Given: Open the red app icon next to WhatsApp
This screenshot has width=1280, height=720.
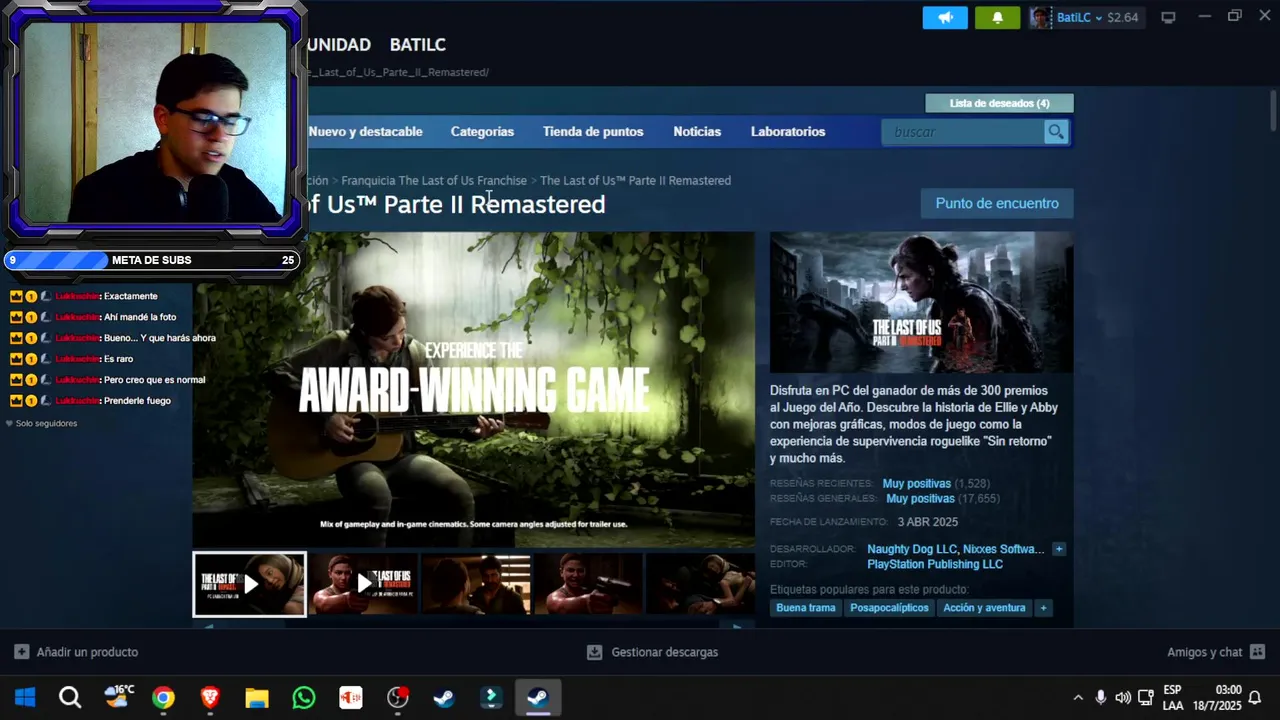Looking at the screenshot, I should 351,697.
